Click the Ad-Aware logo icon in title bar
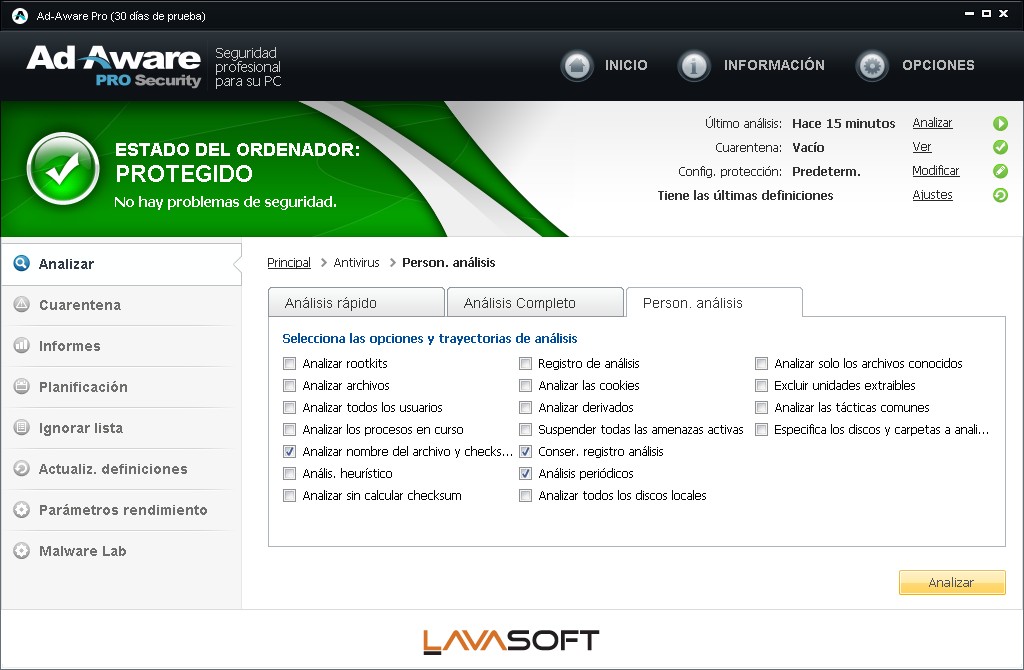 (20, 16)
